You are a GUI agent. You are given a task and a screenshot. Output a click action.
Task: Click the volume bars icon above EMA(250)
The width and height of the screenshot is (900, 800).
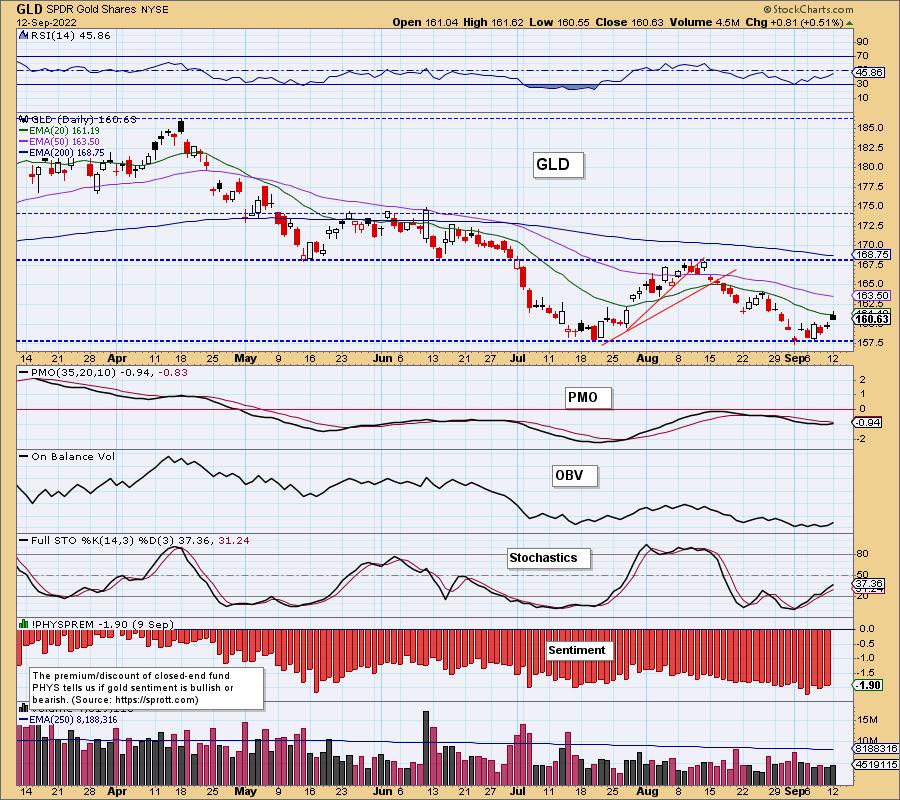coord(24,708)
